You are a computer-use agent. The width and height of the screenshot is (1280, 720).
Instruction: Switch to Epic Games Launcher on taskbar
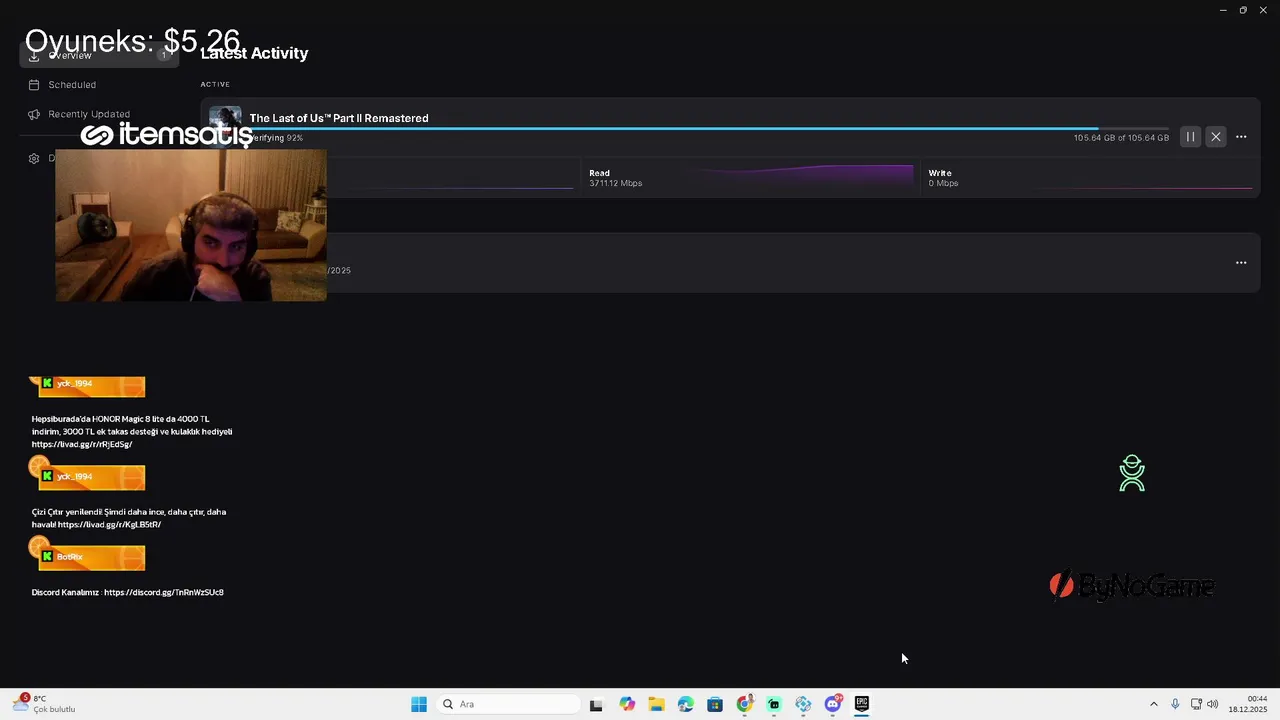pos(862,704)
